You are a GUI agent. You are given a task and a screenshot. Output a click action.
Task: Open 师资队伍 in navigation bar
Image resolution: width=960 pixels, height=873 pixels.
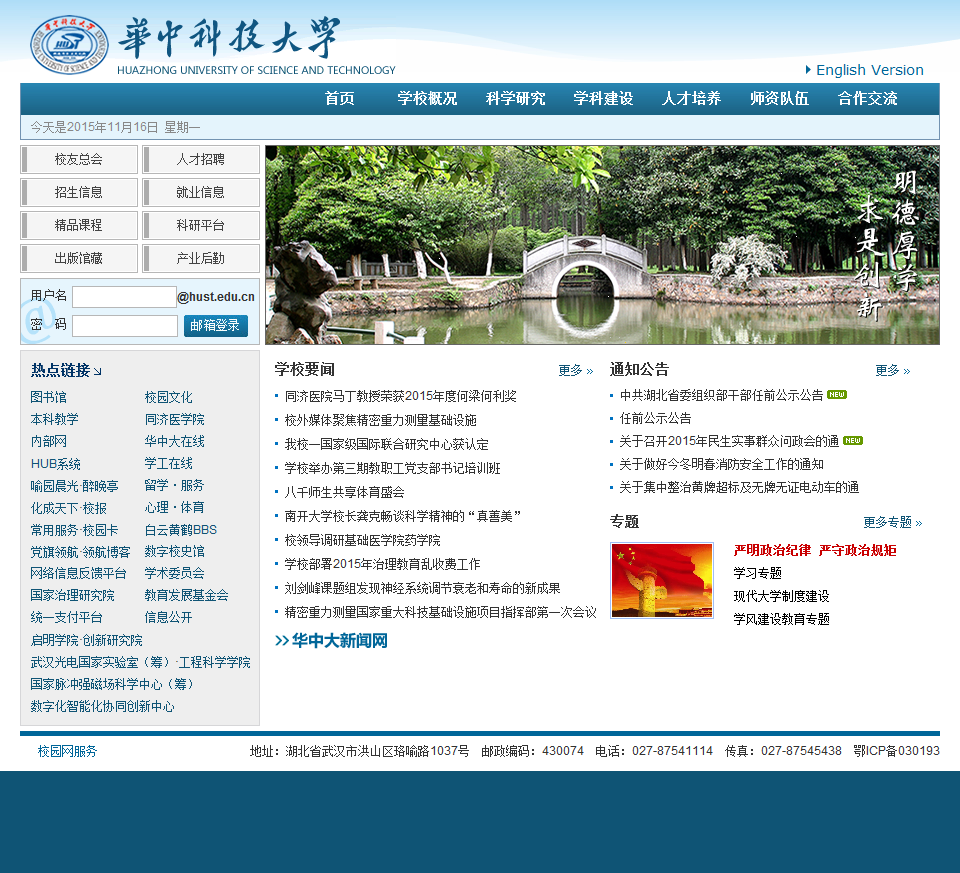779,99
